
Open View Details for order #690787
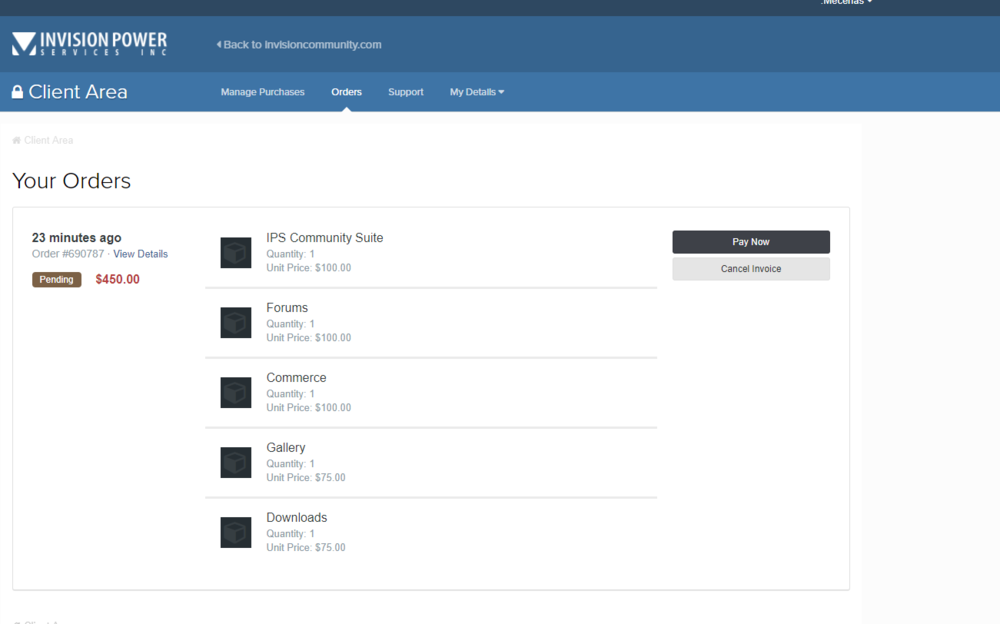pos(140,254)
